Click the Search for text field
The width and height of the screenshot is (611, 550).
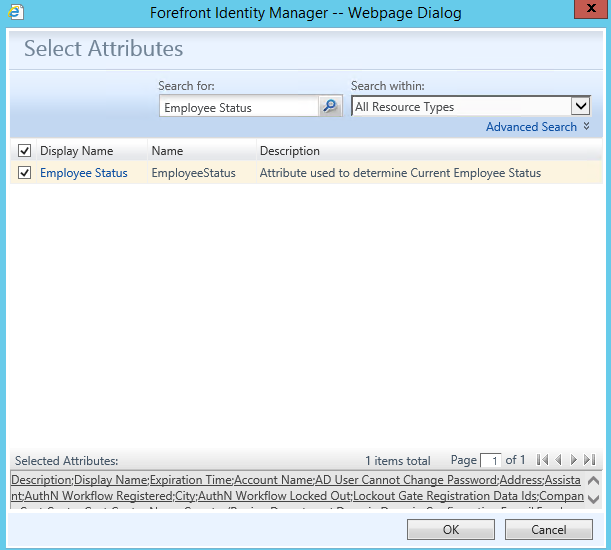(x=239, y=106)
